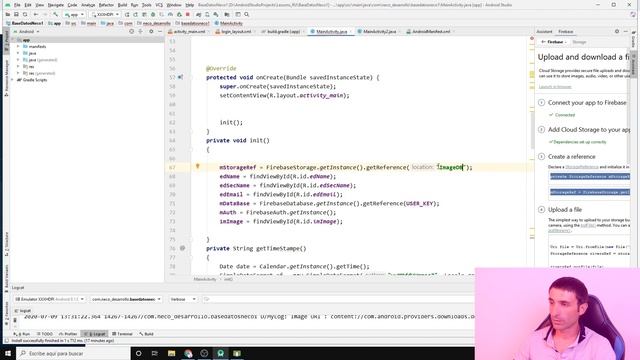Click the red Stop icon
This screenshot has height=360, width=640.
click(188, 14)
